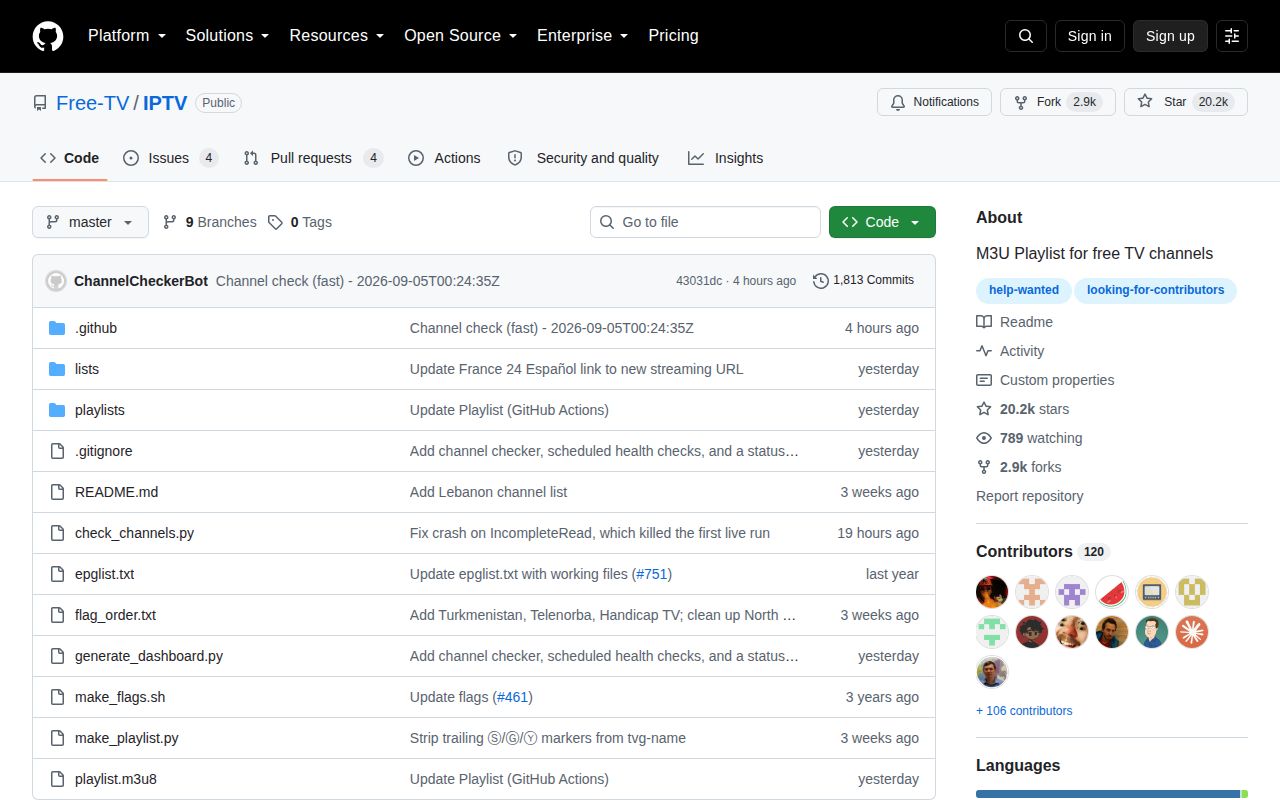Screen dimensions: 1280x800
Task: Open the flag_order.txt file
Action: pos(115,615)
